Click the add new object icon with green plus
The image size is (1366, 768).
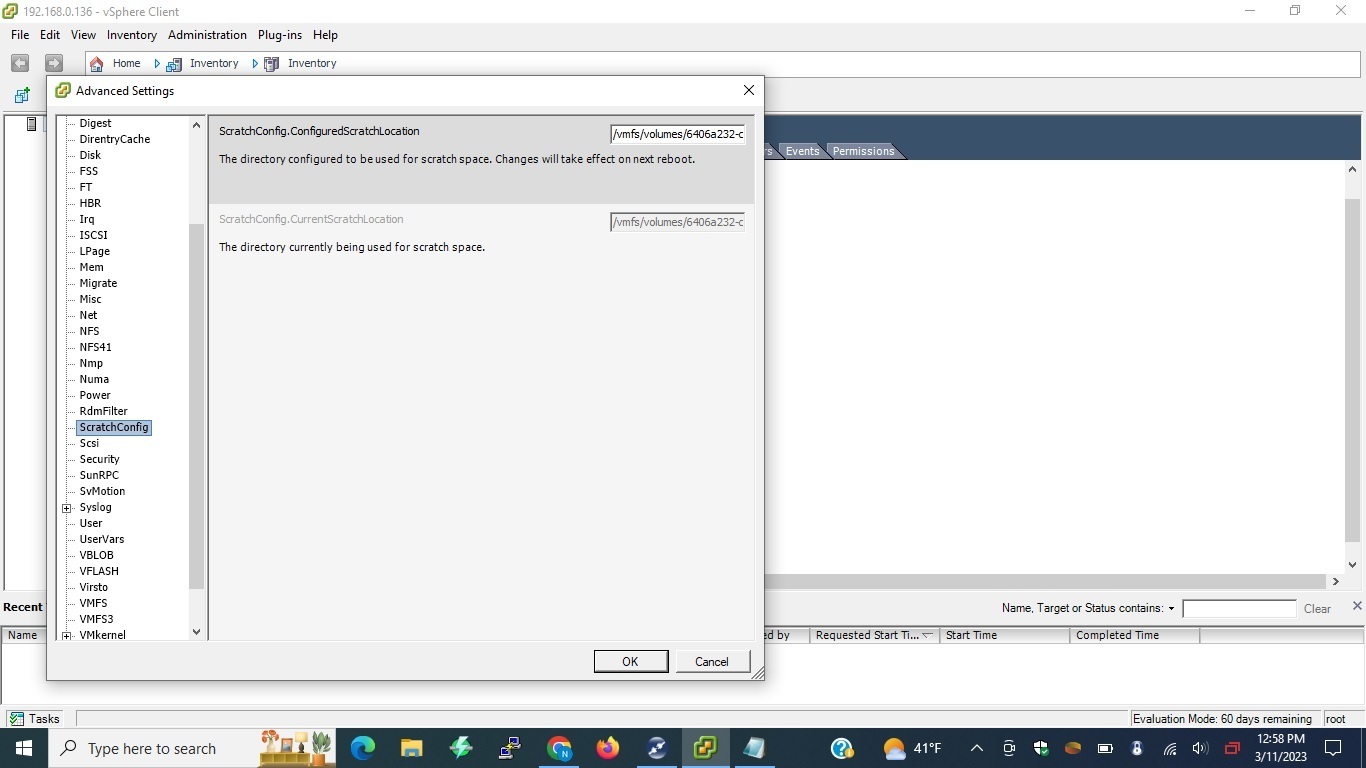pos(21,95)
